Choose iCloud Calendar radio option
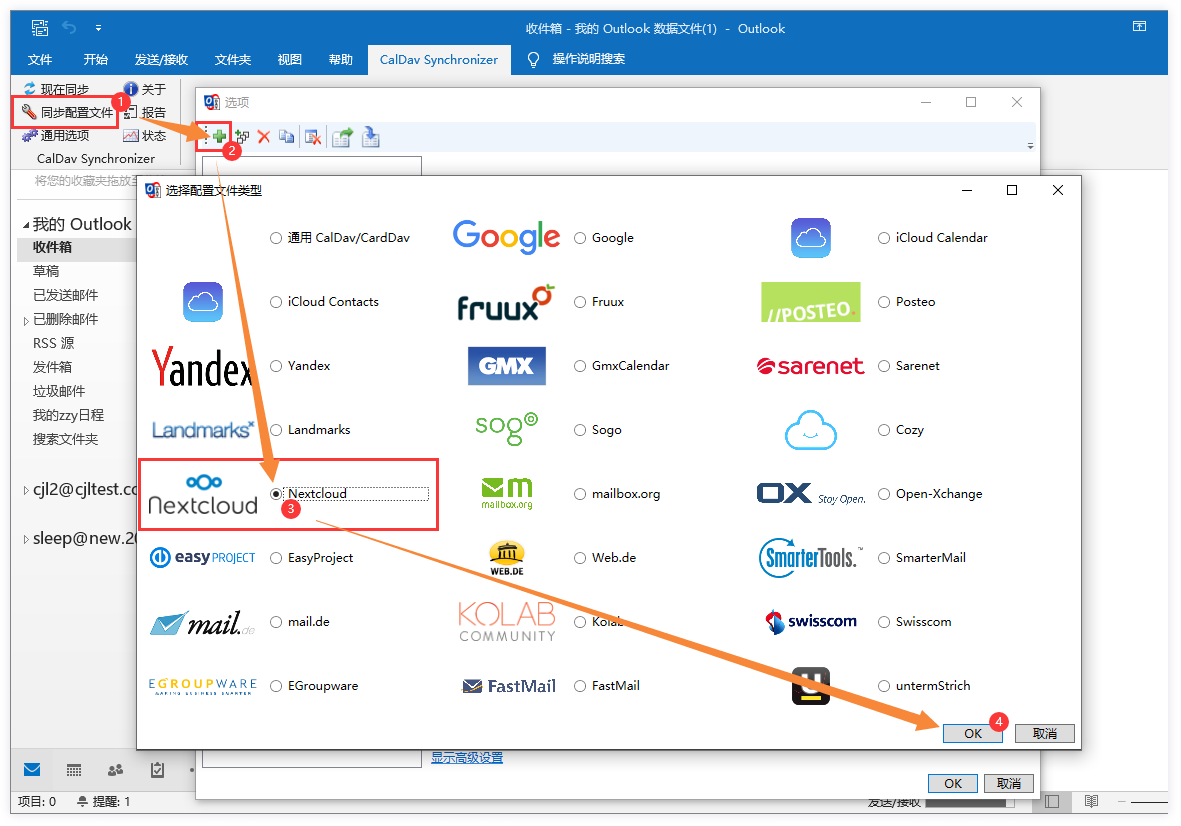Viewport: 1181px width, 826px height. (x=884, y=238)
